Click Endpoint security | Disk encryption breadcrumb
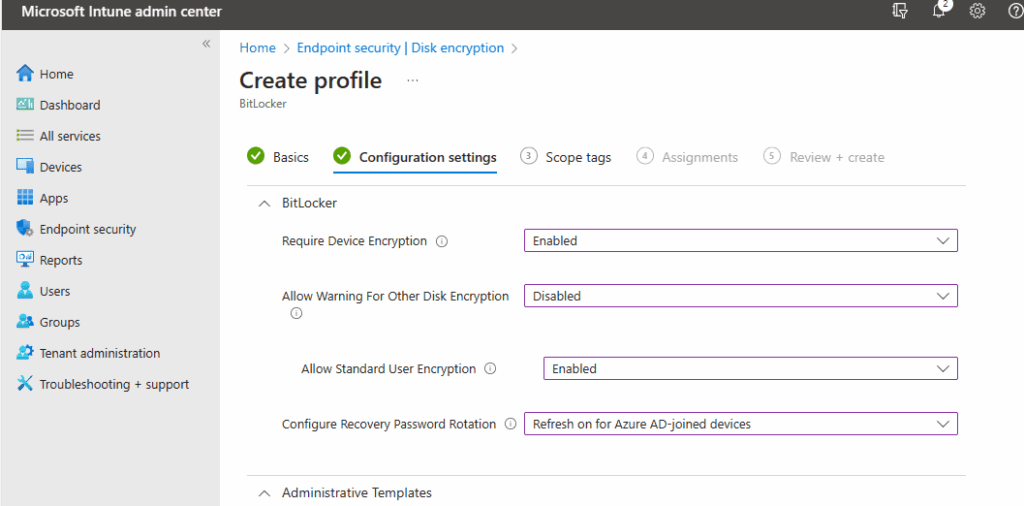The height and width of the screenshot is (506, 1024). tap(400, 48)
